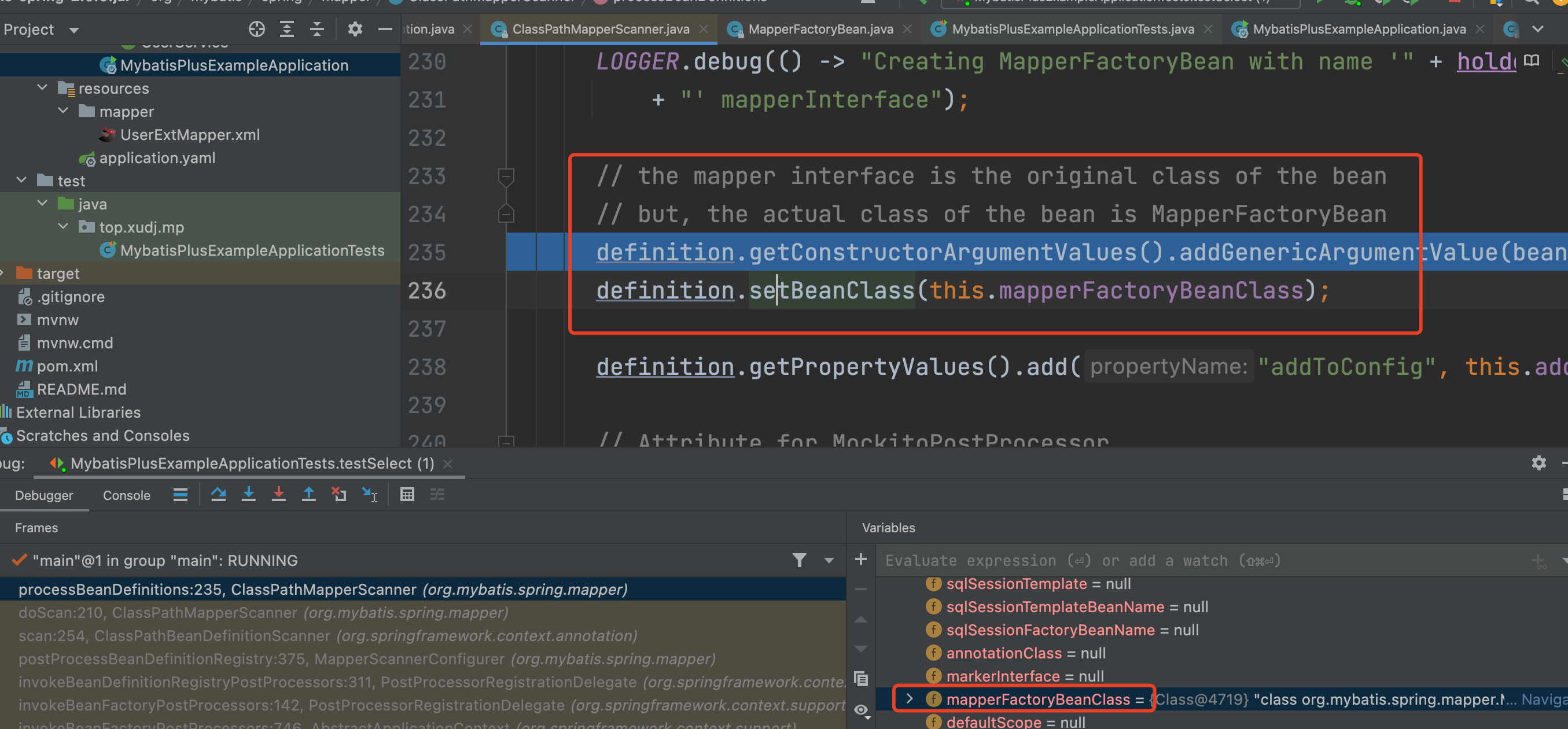Close the testSelect (1) debug session tab
Screen dimensions: 1568x729
tap(448, 463)
